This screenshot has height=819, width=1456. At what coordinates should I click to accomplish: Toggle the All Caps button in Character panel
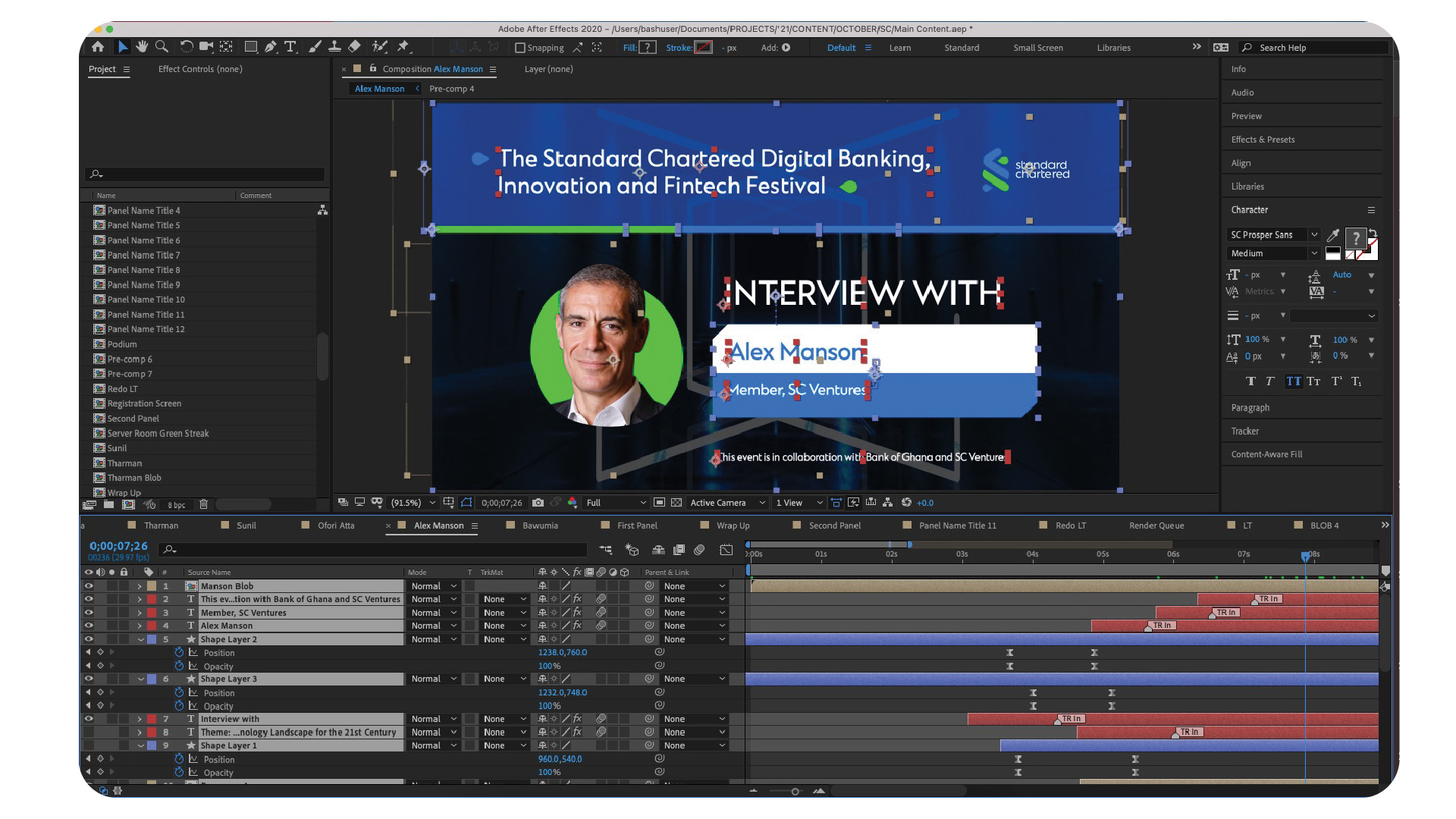pyautogui.click(x=1293, y=381)
